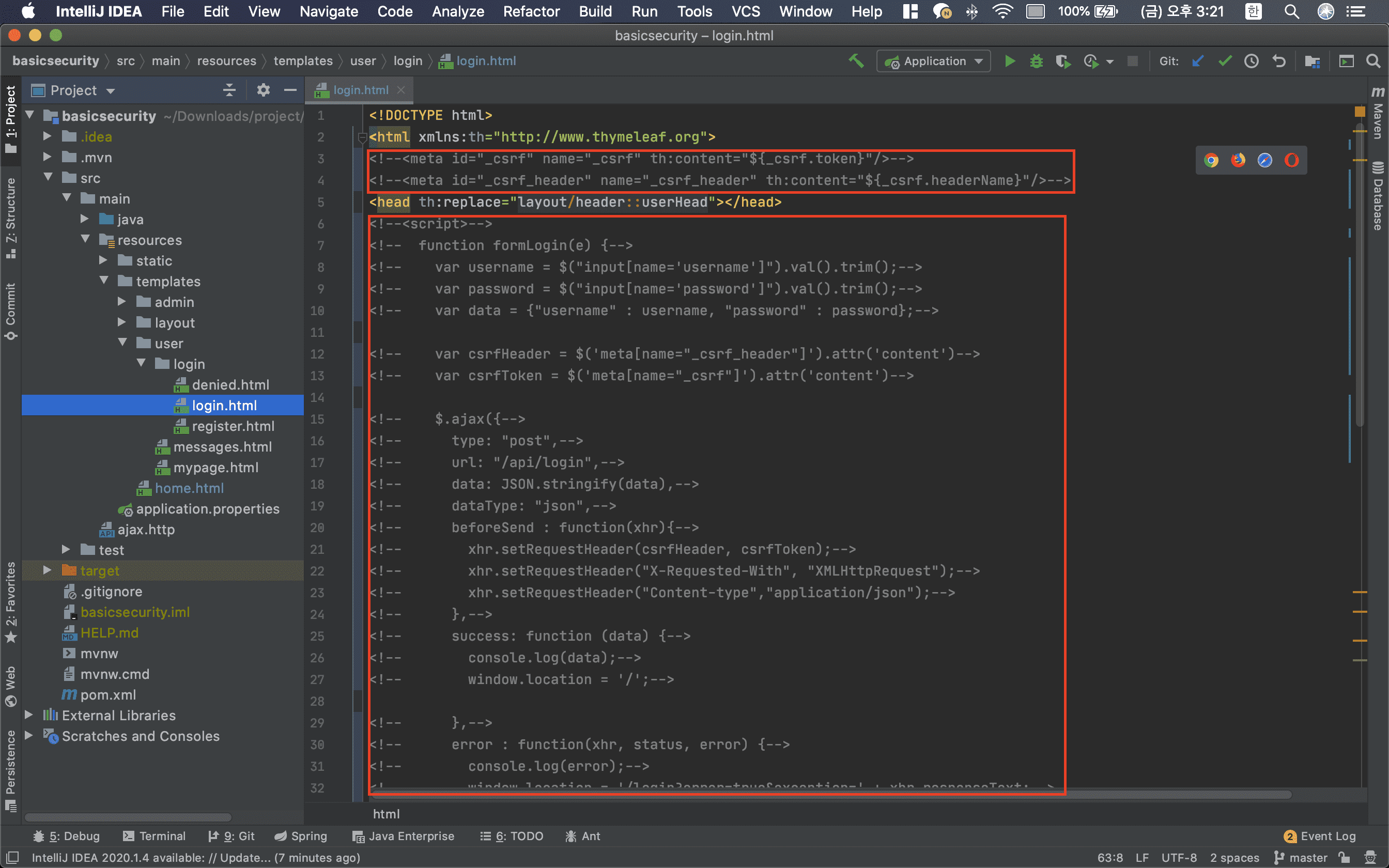
Task: Click the Git commit checkmark icon
Action: (1224, 61)
